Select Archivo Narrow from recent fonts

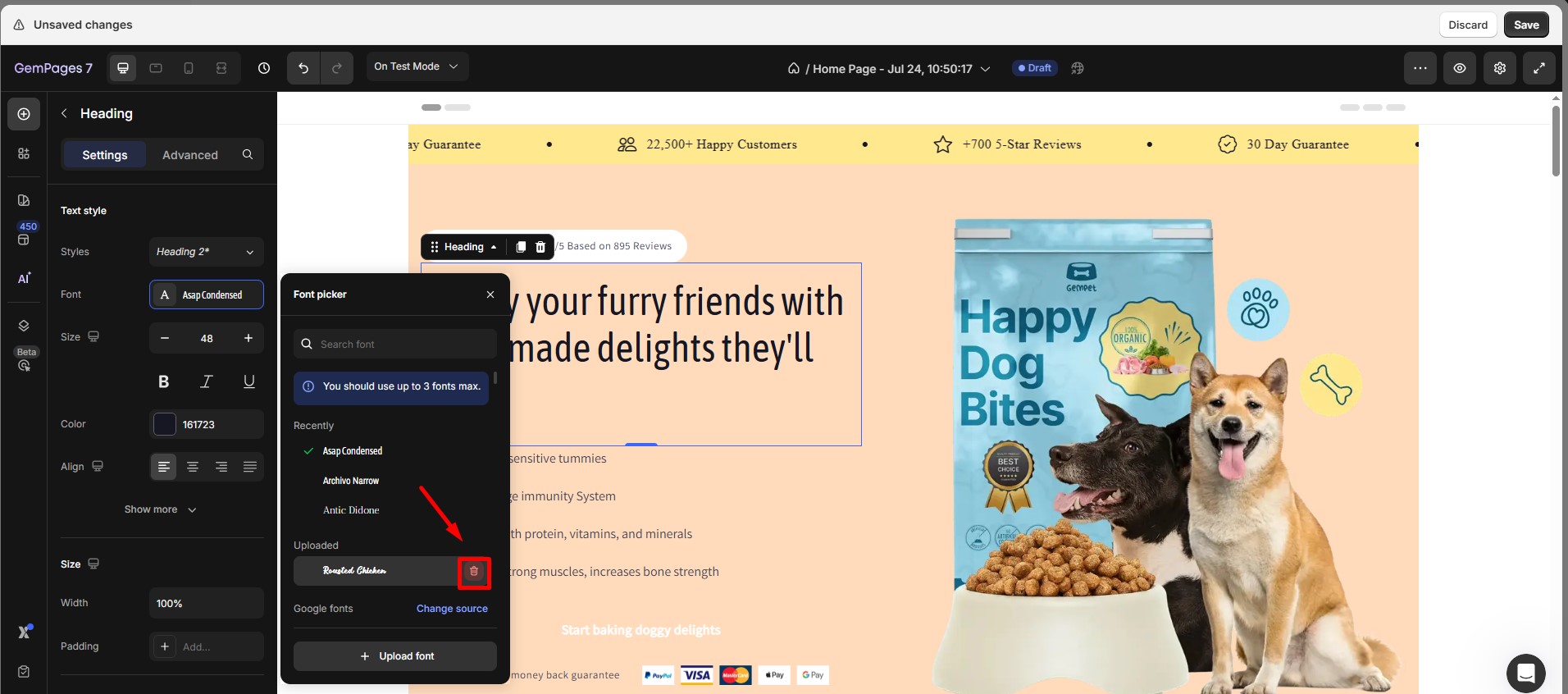pyautogui.click(x=351, y=481)
